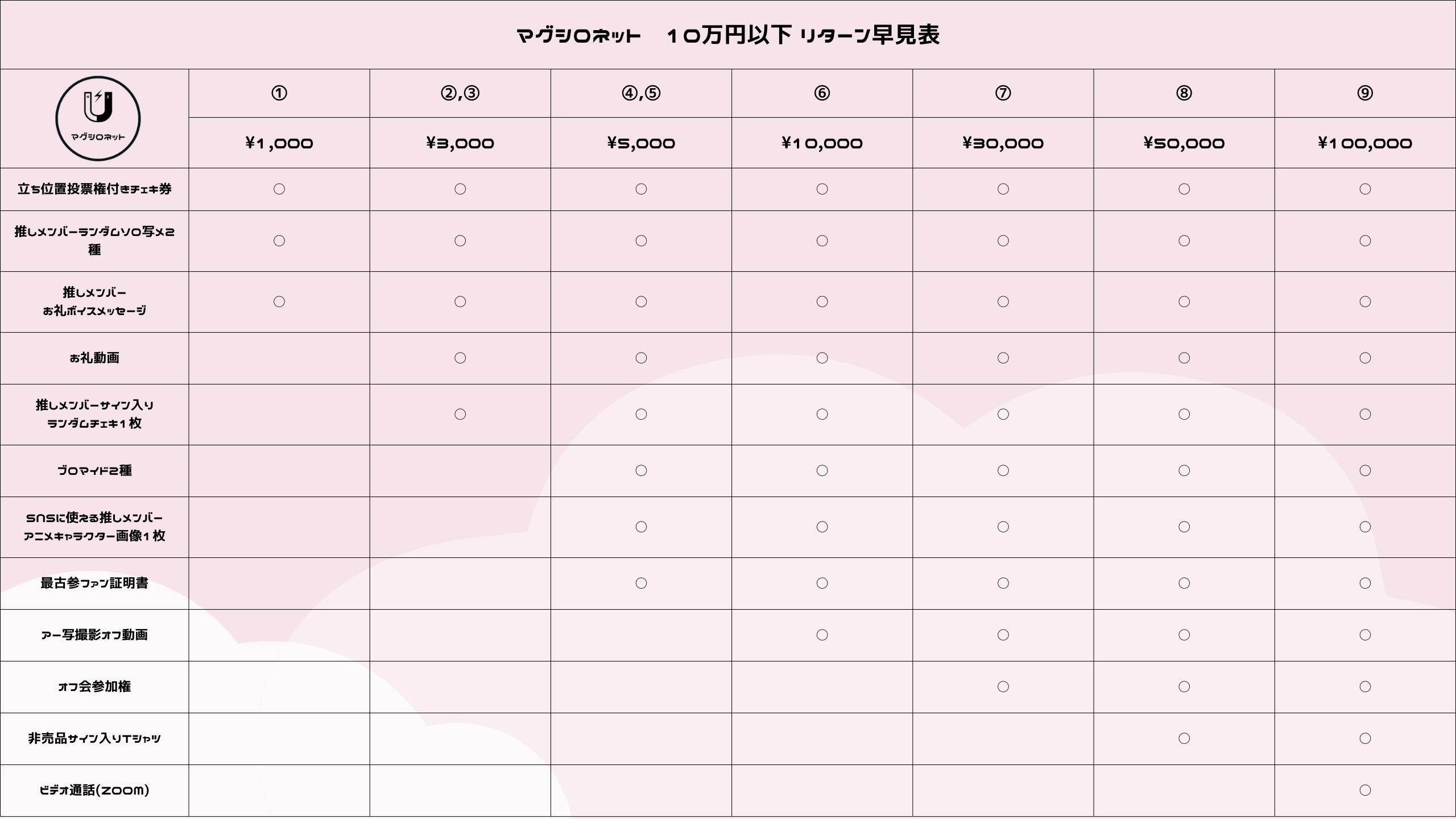Click the ブロマイド2種 circle under ¥5,000

point(640,470)
